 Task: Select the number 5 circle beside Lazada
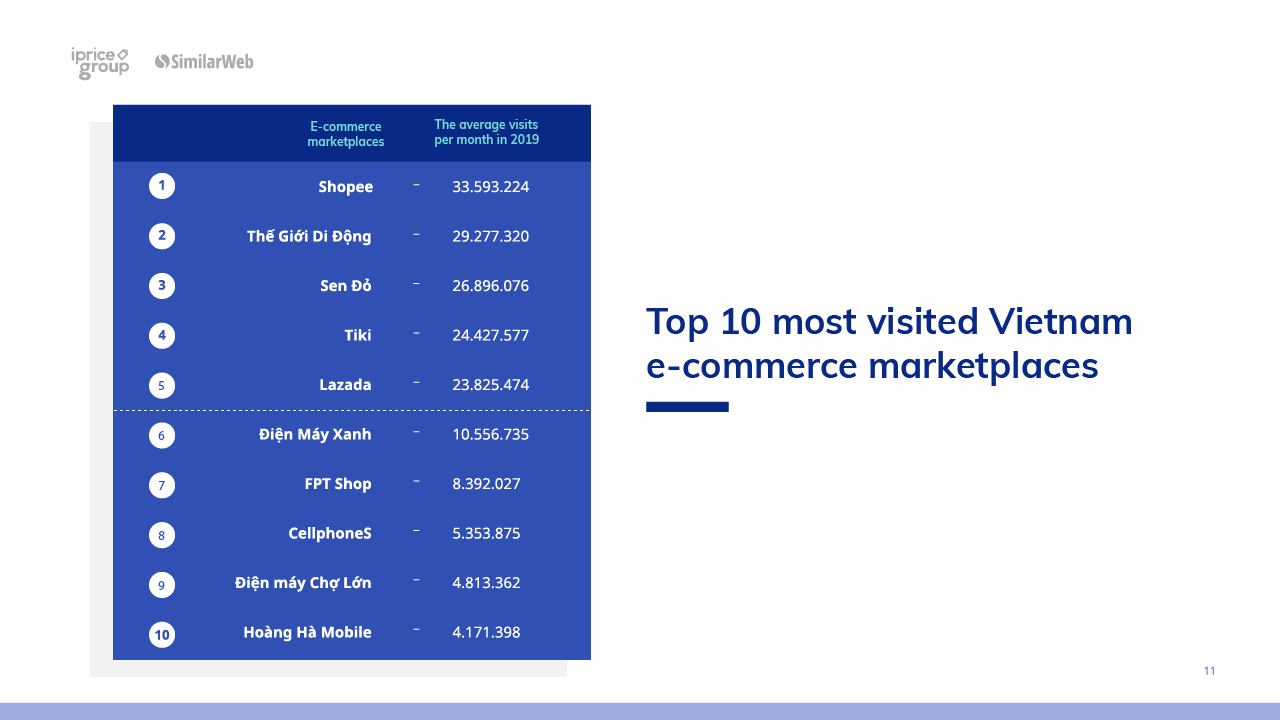[x=162, y=385]
